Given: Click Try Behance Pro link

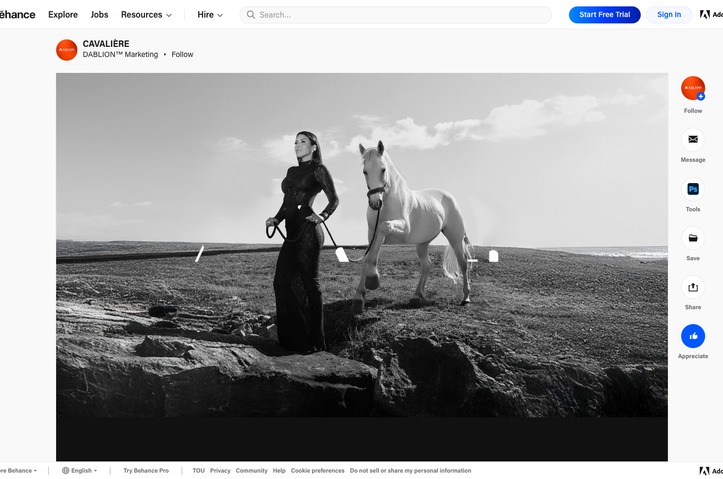Looking at the screenshot, I should coord(146,471).
